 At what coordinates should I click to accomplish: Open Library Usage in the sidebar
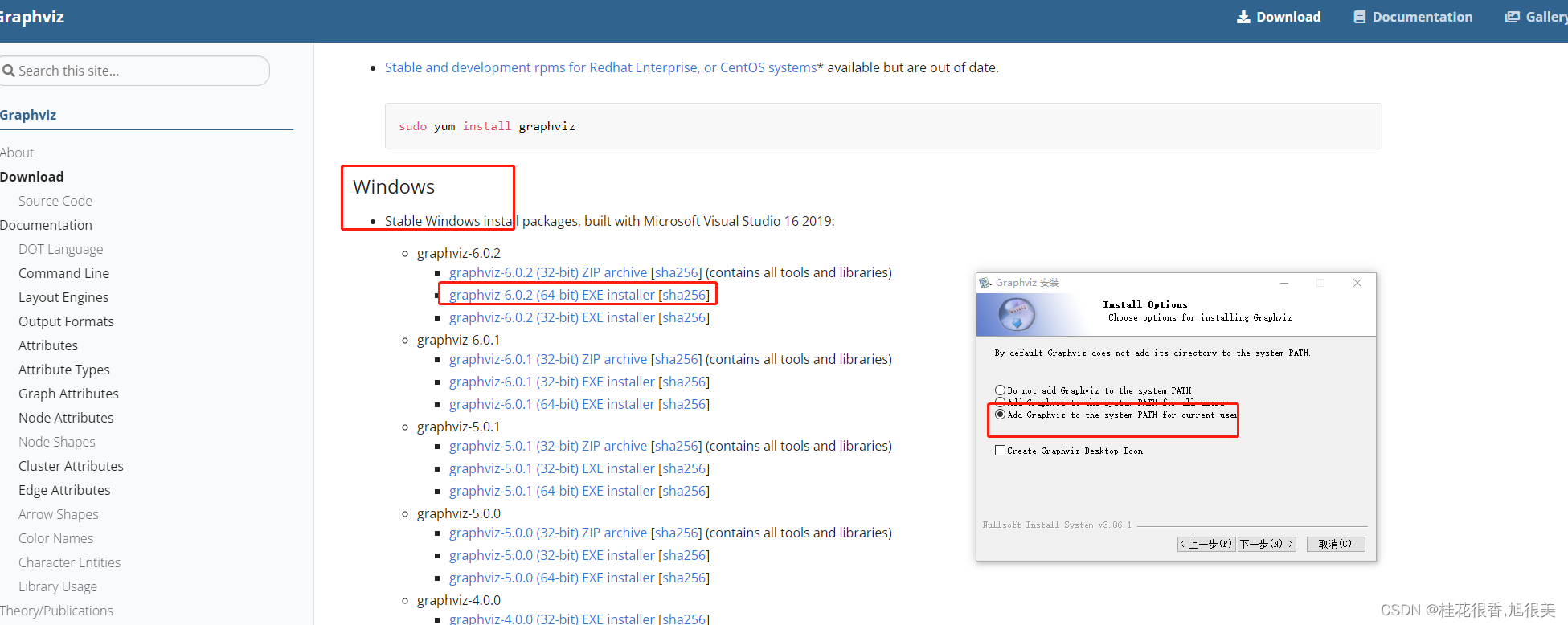click(x=58, y=586)
